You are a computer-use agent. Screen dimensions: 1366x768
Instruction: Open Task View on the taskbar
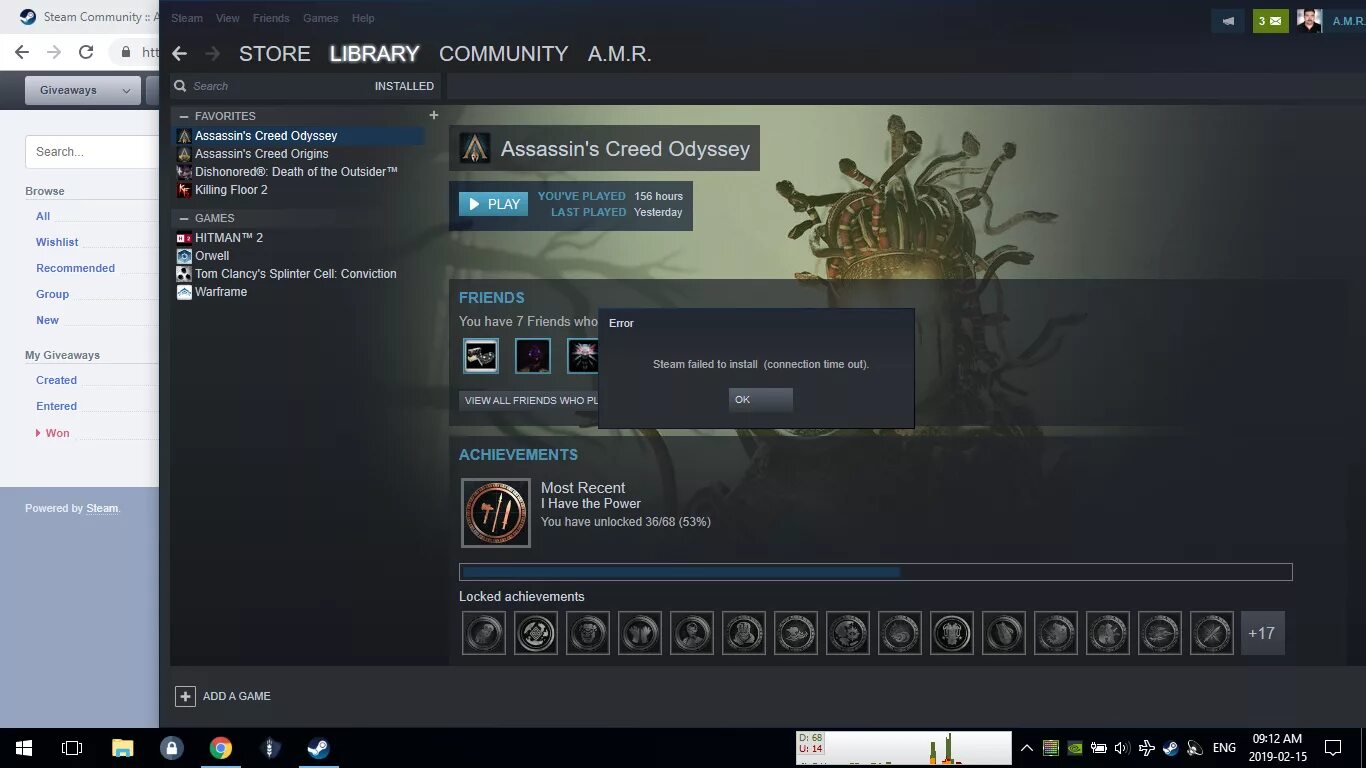(72, 748)
